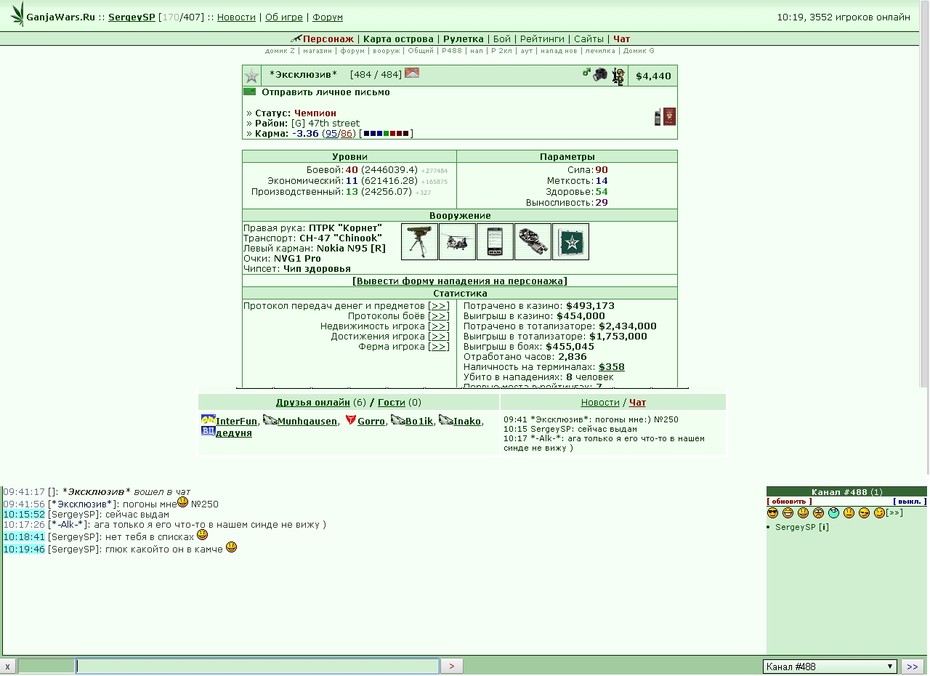Expand Ферма игрока link
This screenshot has width=930, height=676.
pos(438,346)
